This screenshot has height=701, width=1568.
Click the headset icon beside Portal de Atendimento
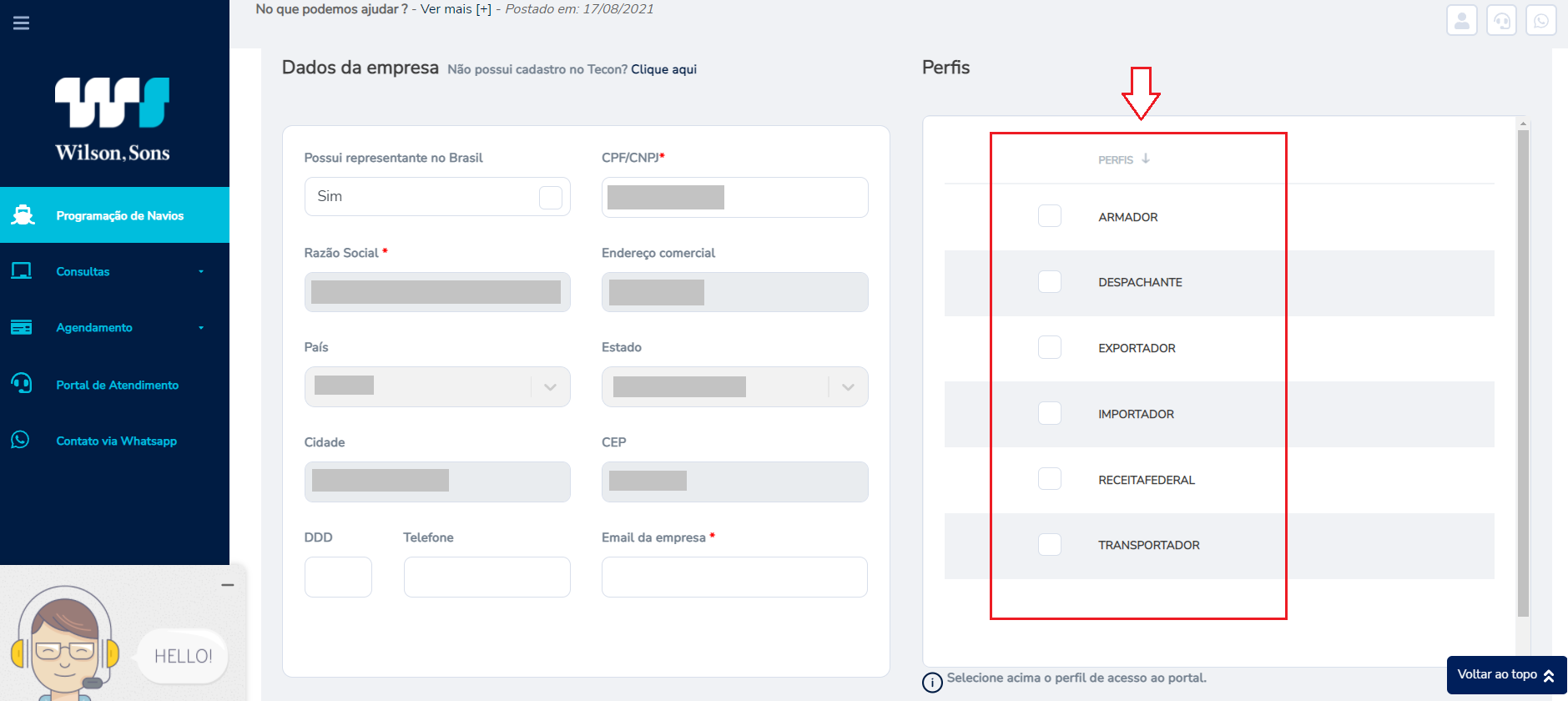pyautogui.click(x=22, y=384)
